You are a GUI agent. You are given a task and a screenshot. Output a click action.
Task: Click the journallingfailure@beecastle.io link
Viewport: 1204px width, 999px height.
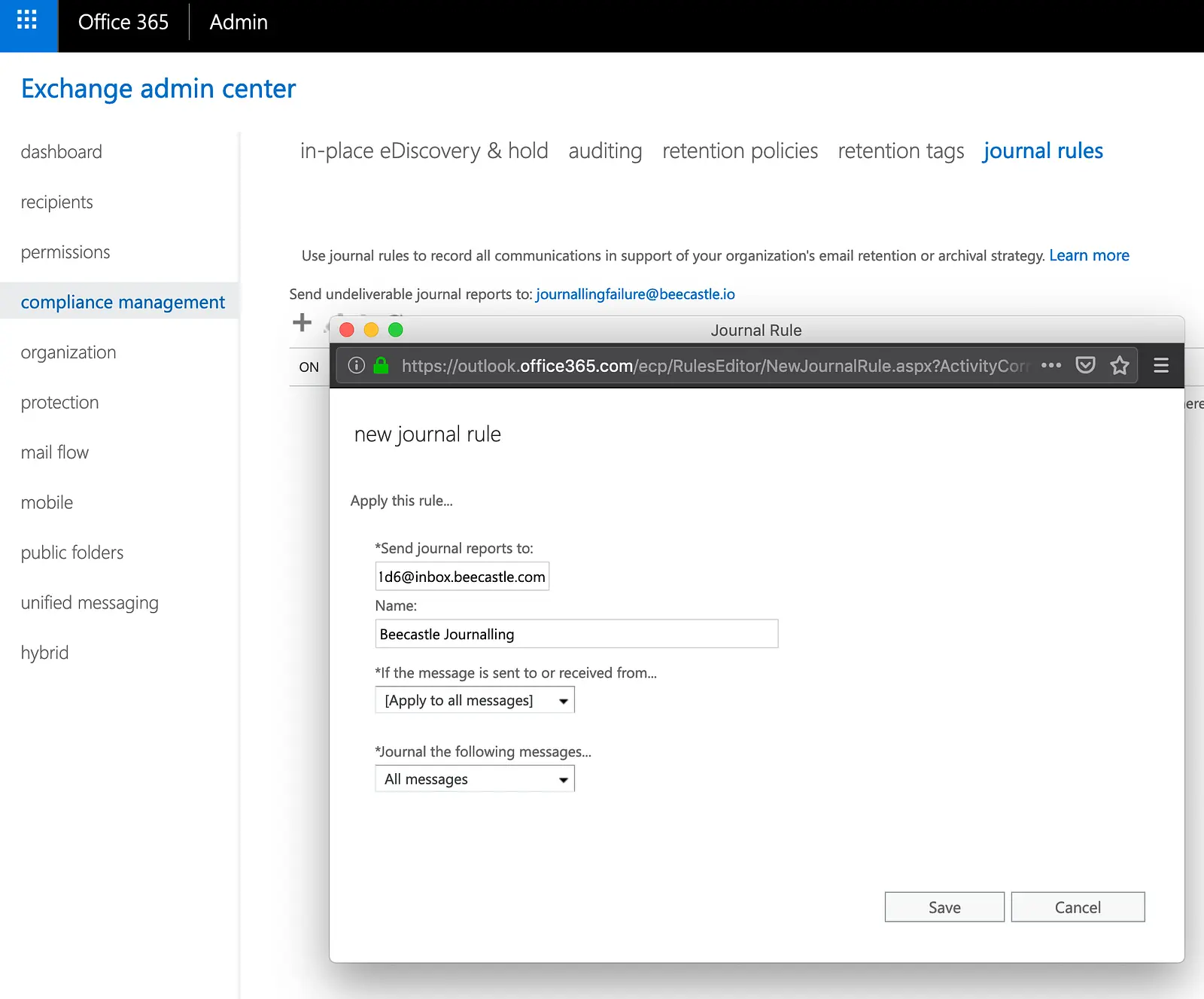pos(635,294)
